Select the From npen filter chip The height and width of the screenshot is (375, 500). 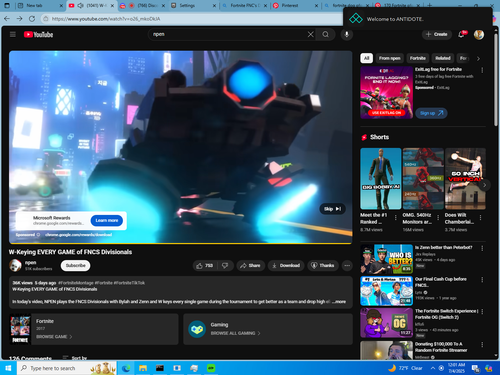[389, 58]
